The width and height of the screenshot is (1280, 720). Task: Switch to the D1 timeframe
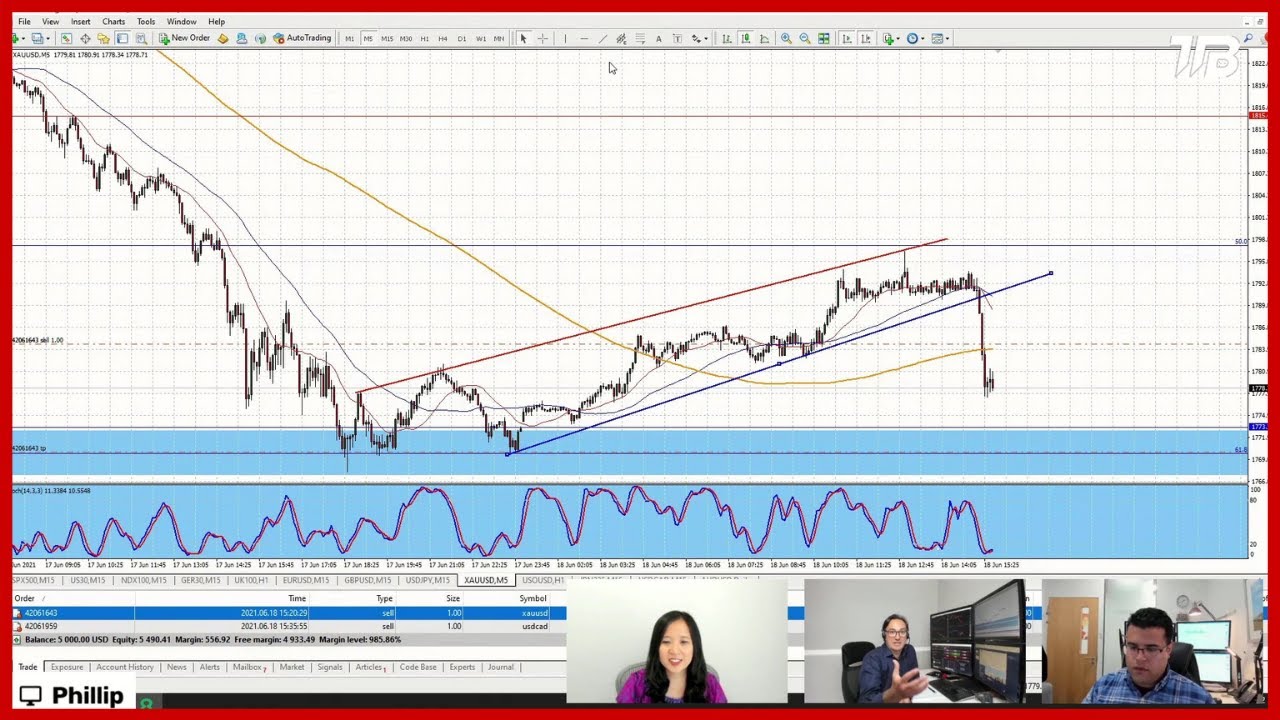coord(462,38)
